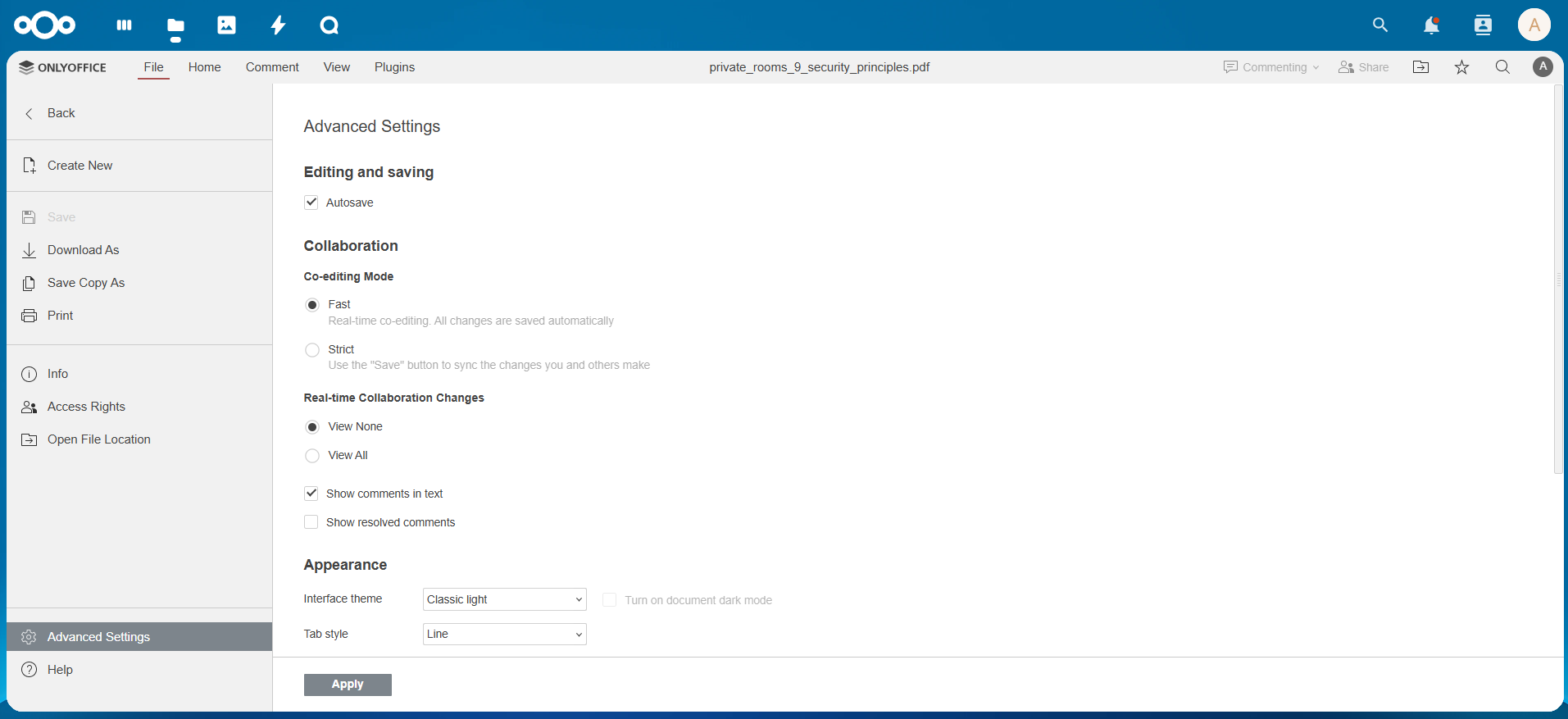Click the ONLYOFFICE user avatar icon

(1543, 67)
